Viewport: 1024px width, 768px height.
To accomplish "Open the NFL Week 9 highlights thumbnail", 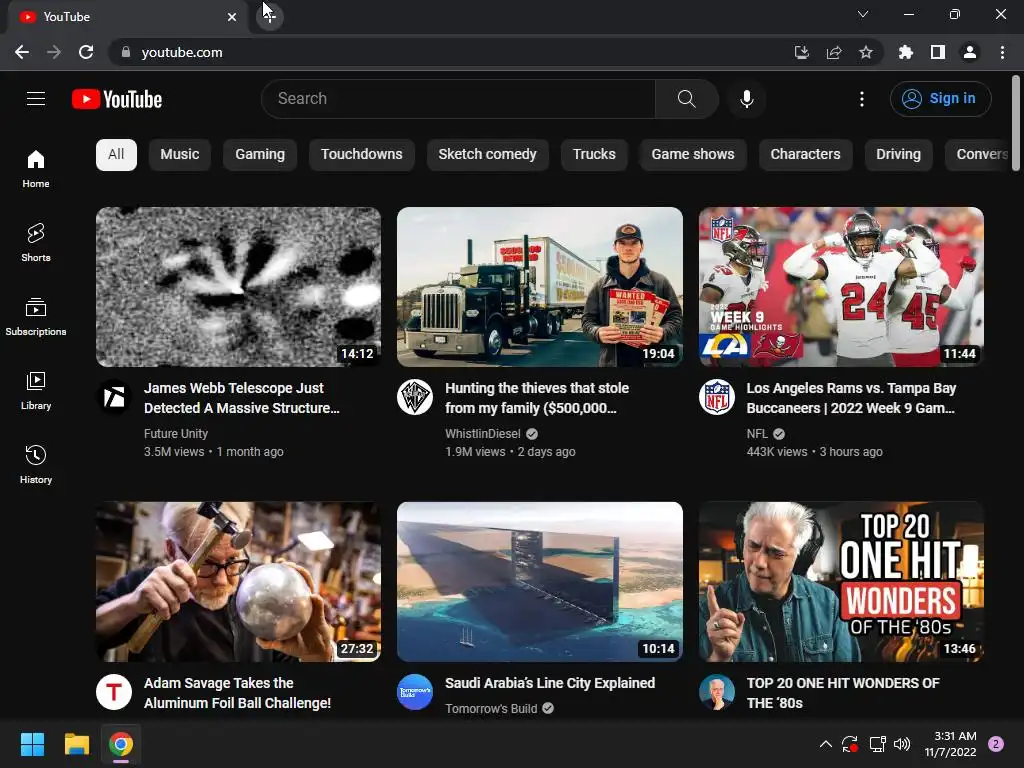I will [841, 287].
